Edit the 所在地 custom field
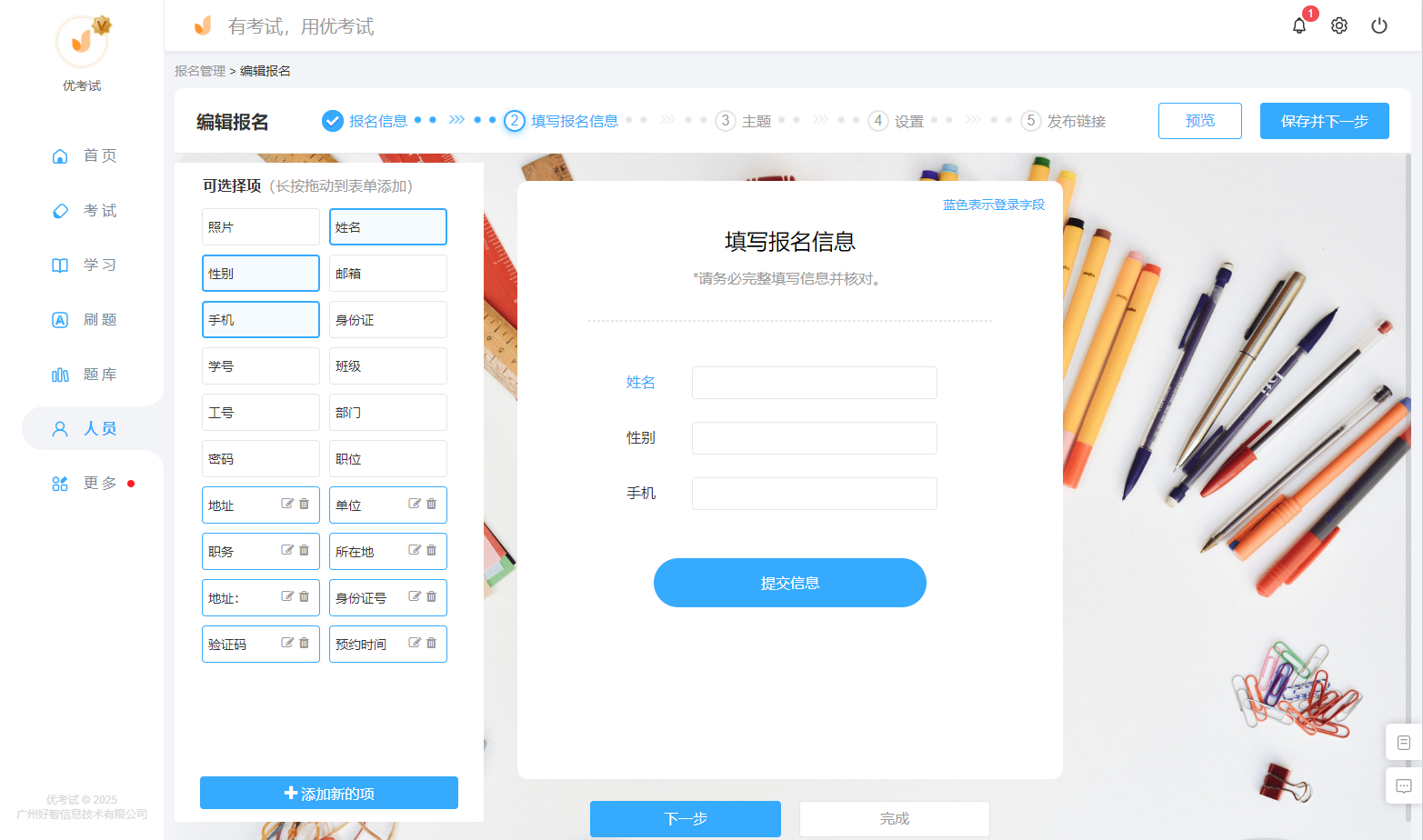The image size is (1423, 840). pyautogui.click(x=415, y=550)
